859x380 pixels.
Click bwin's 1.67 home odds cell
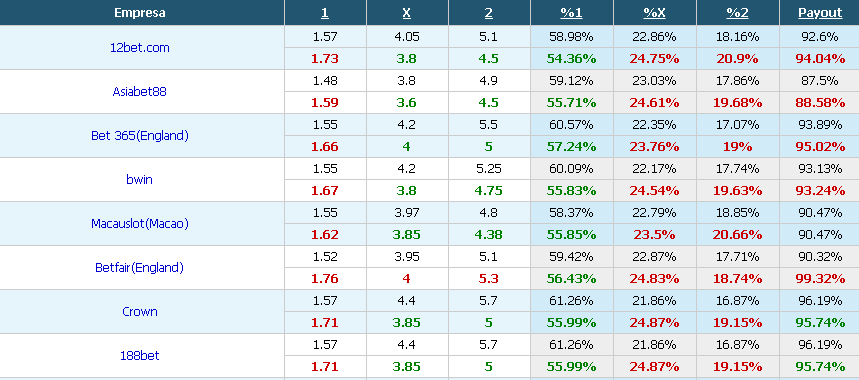coord(325,191)
